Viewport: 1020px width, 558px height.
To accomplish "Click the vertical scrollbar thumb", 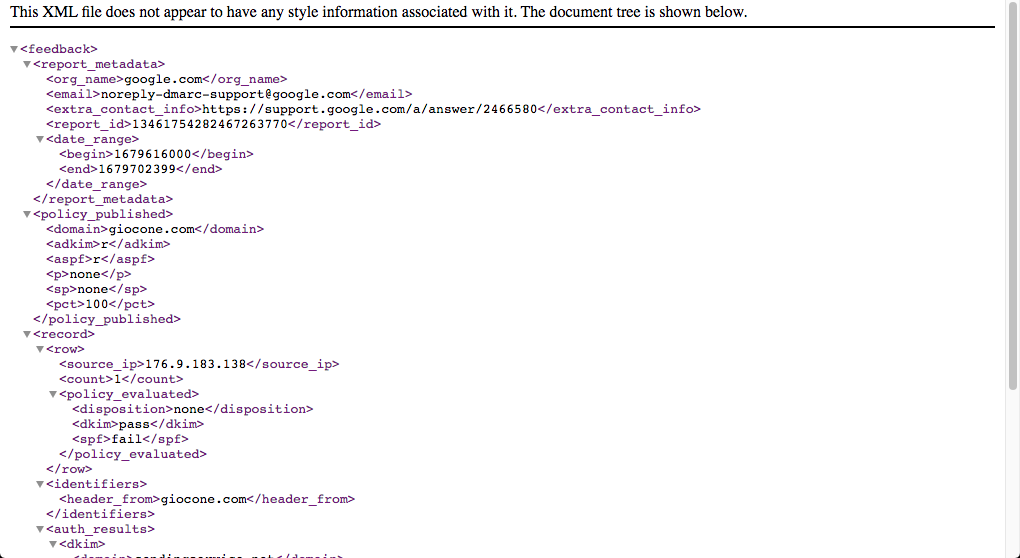I will (x=1012, y=198).
